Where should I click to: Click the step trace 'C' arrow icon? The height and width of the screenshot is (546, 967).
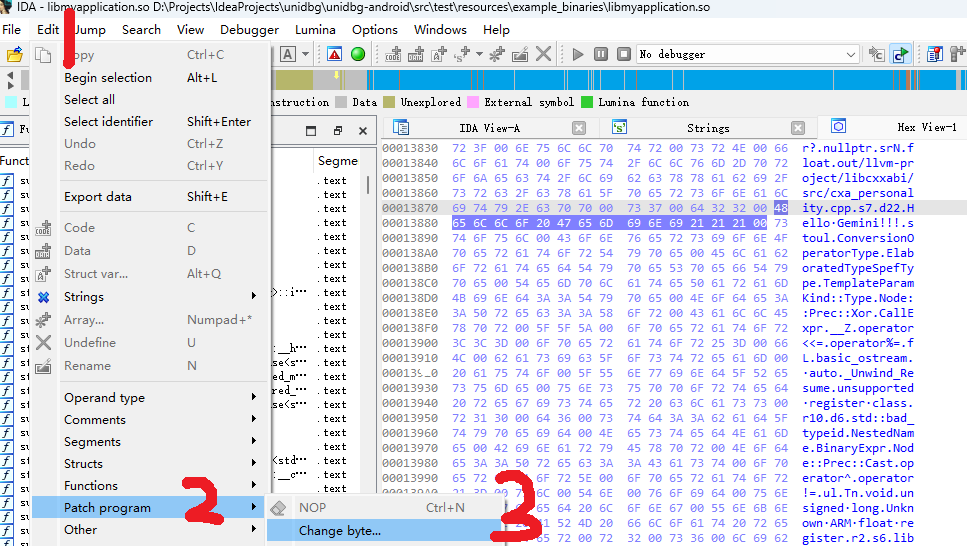pyautogui.click(x=876, y=54)
